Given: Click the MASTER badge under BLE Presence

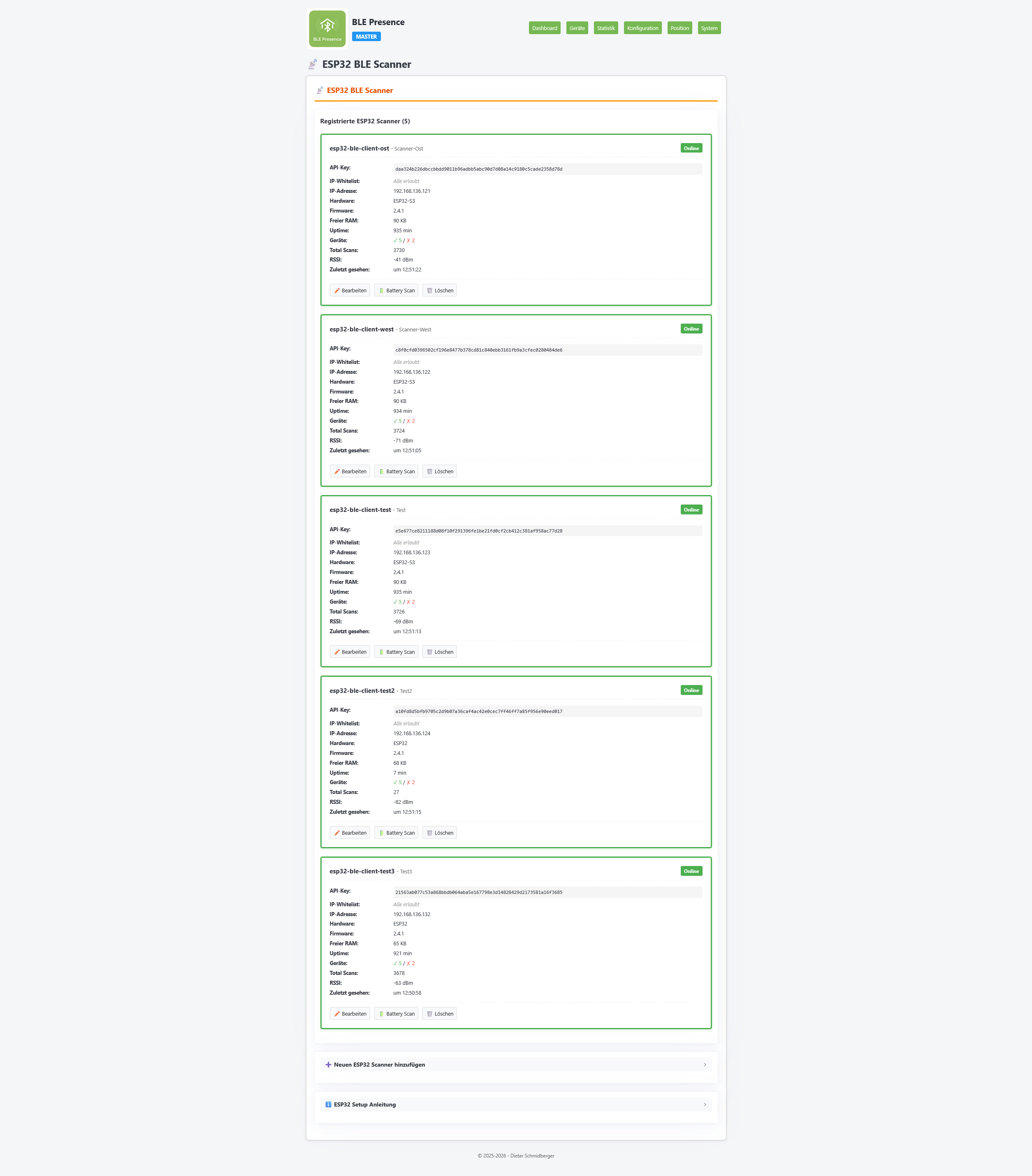Looking at the screenshot, I should [366, 36].
